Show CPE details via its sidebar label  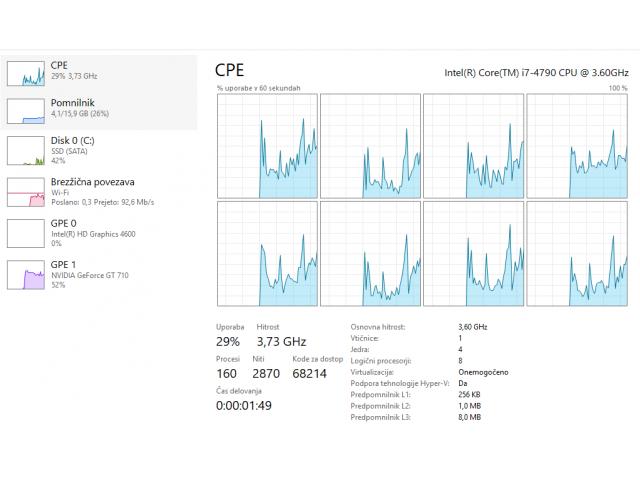(x=59, y=64)
